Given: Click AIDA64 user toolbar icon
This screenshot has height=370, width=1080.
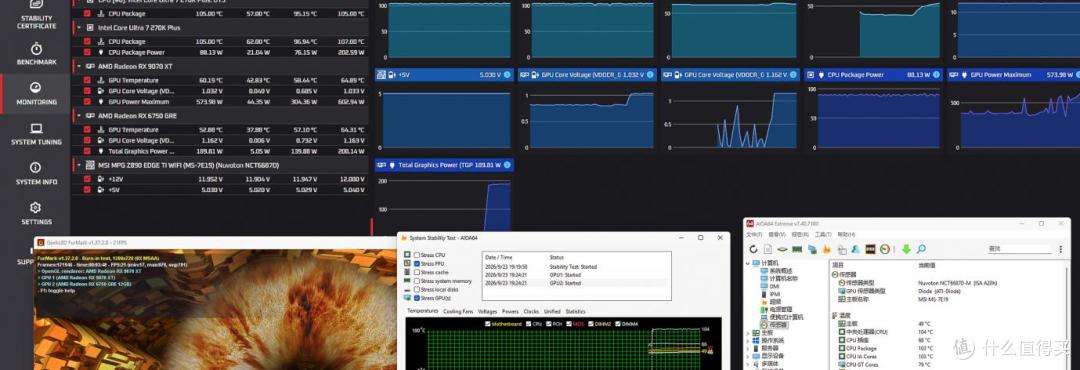Looking at the screenshot, I should 855,249.
